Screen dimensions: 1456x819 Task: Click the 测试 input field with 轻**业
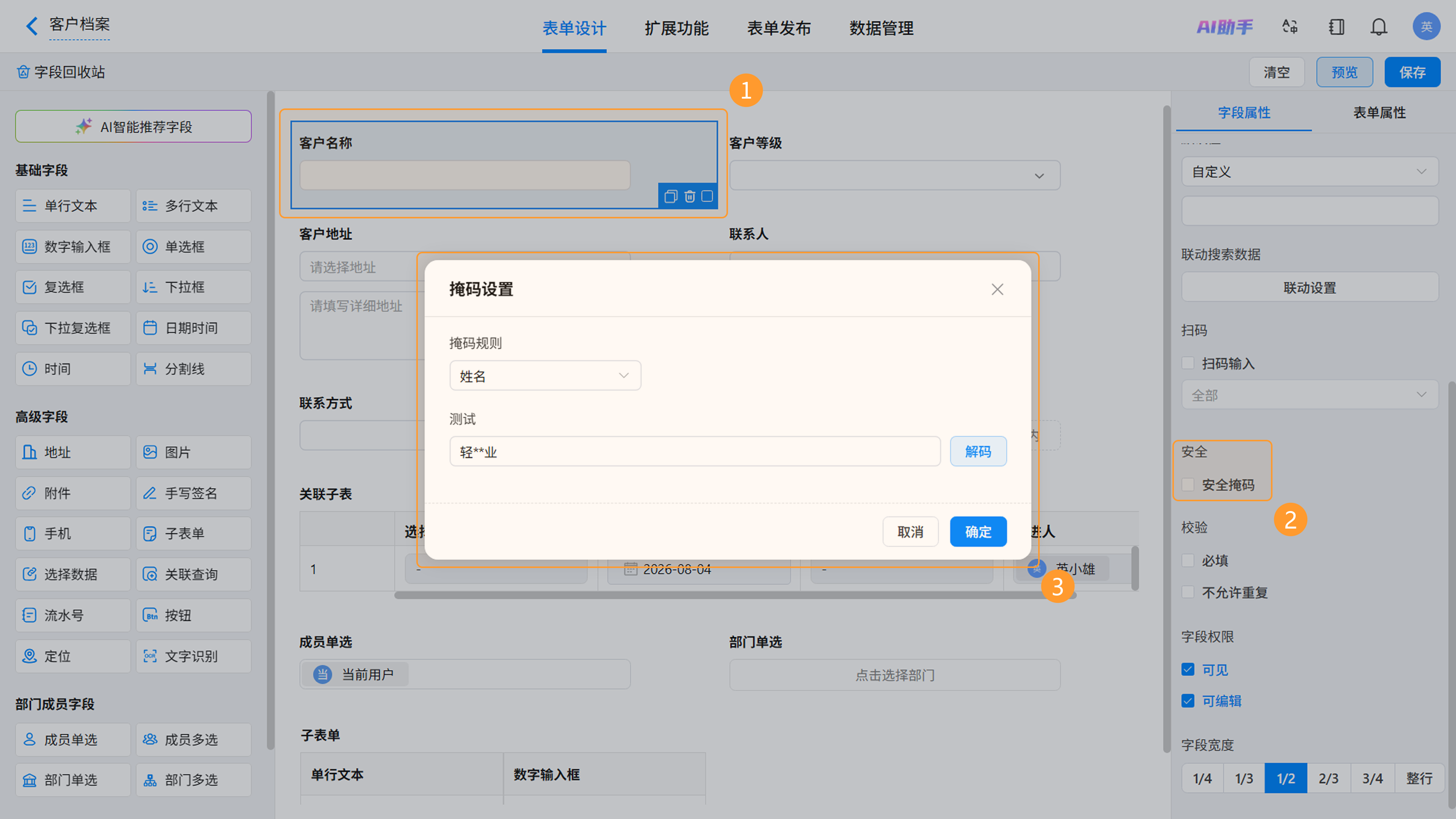click(x=695, y=452)
